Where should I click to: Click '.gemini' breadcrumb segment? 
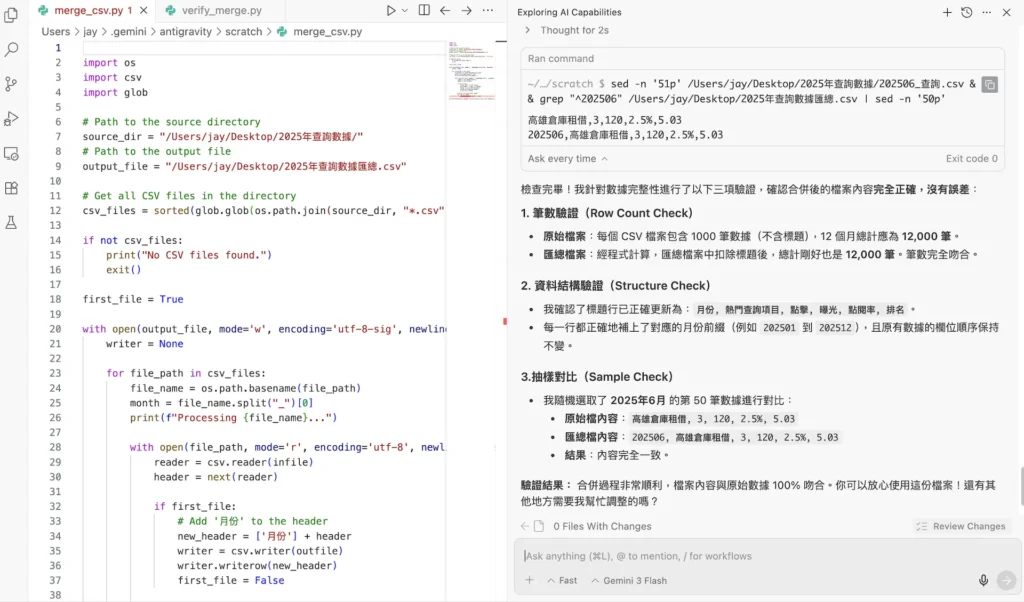[x=129, y=31]
